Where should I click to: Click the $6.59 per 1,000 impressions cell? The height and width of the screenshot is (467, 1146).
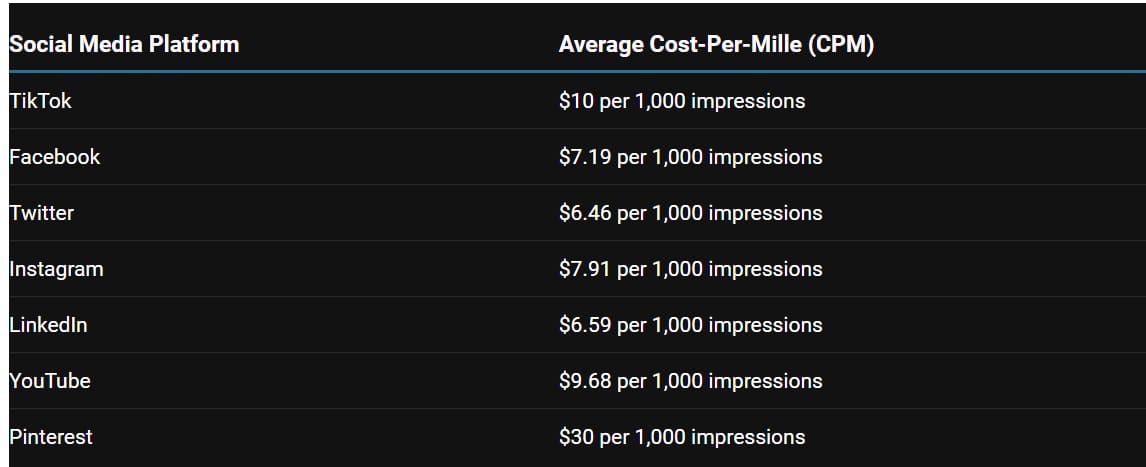click(x=691, y=325)
